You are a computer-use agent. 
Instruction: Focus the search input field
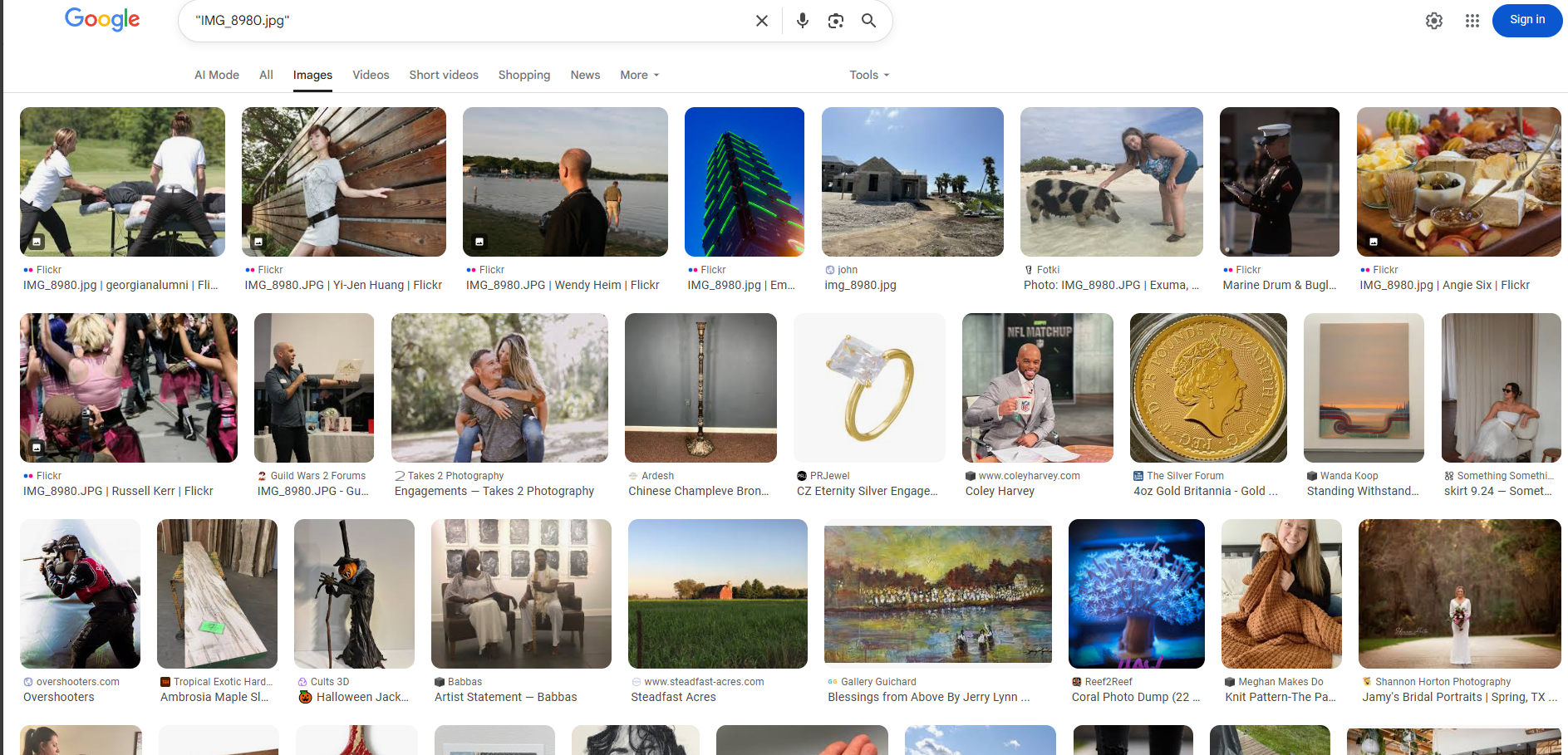(x=469, y=21)
